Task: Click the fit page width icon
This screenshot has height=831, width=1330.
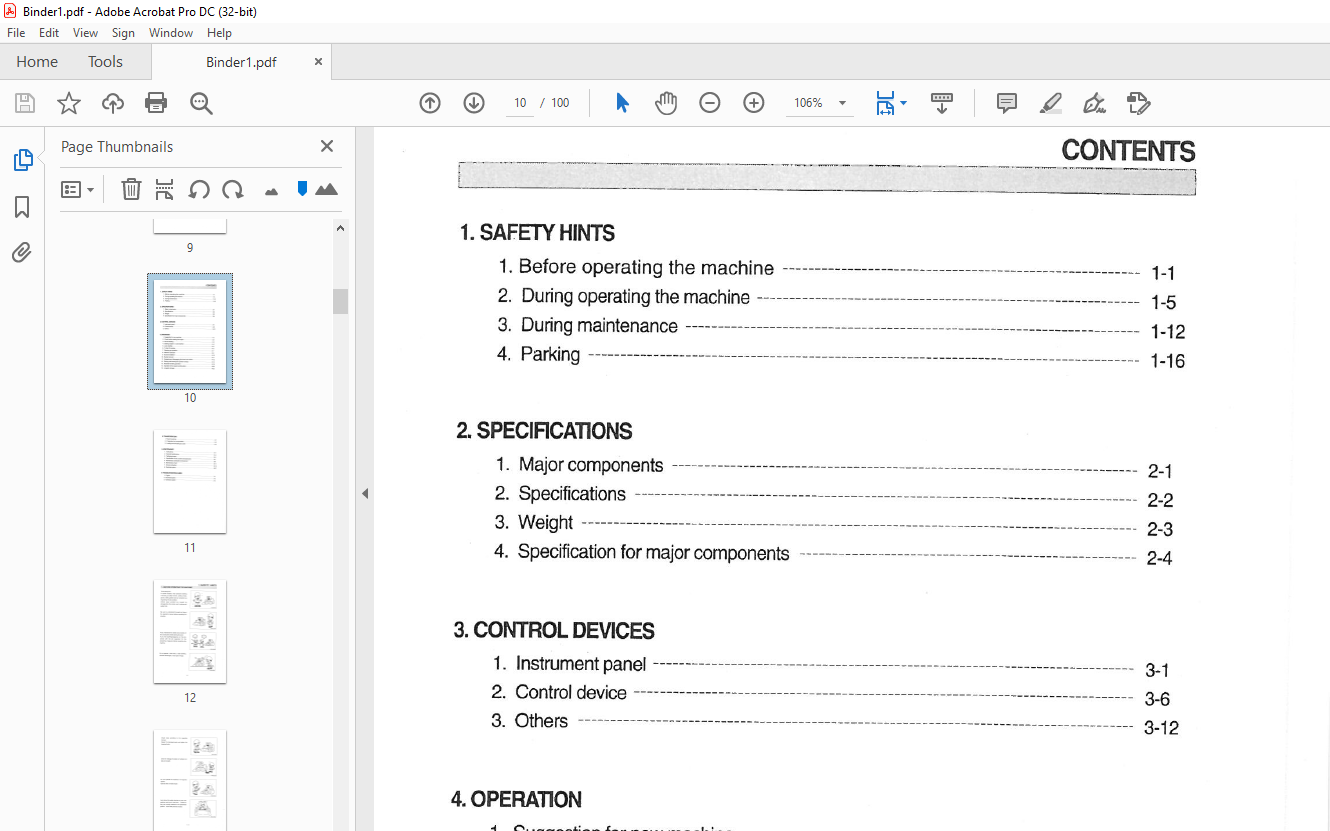Action: click(x=885, y=103)
